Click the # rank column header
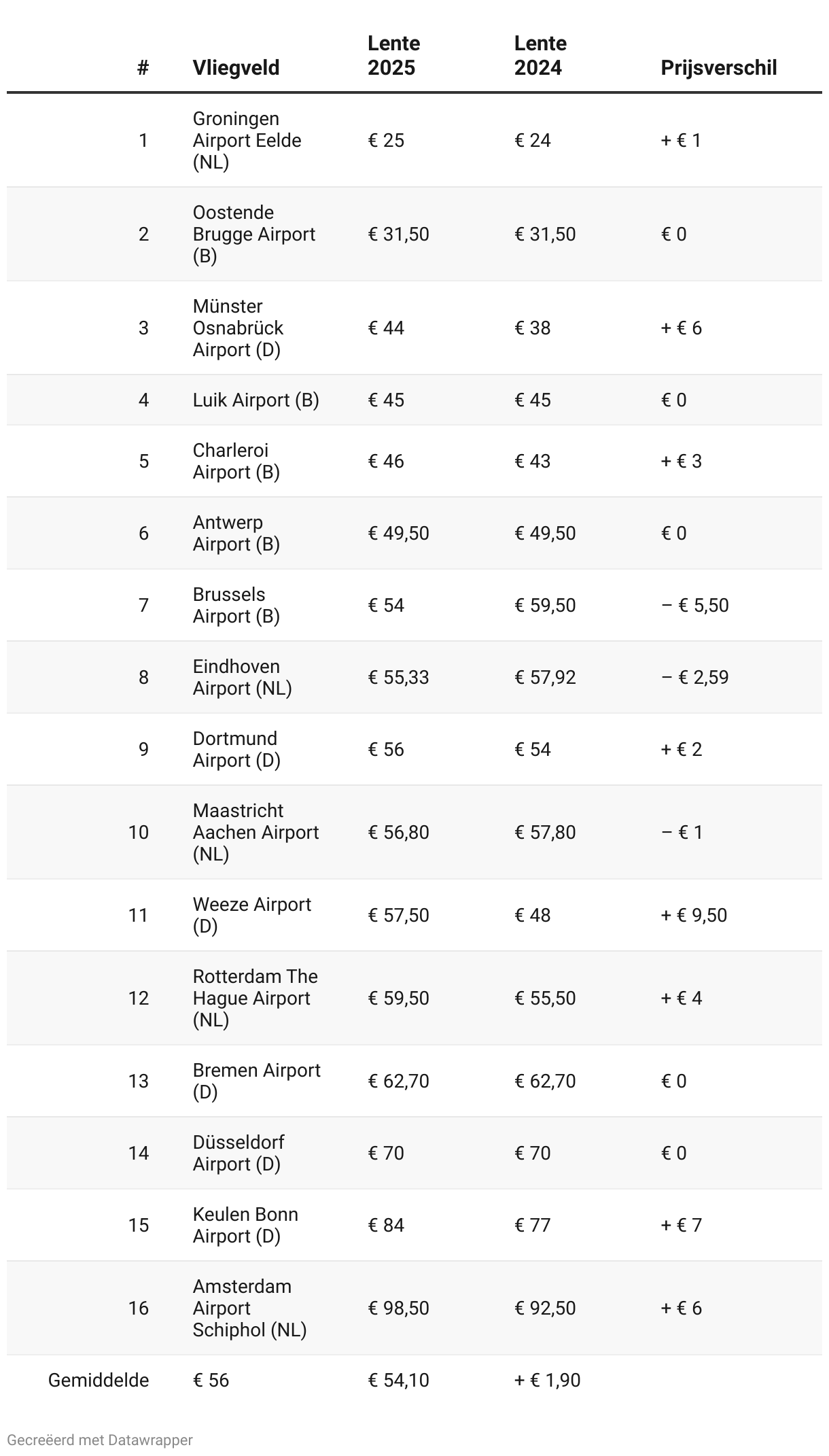The image size is (829, 1456). pyautogui.click(x=143, y=68)
